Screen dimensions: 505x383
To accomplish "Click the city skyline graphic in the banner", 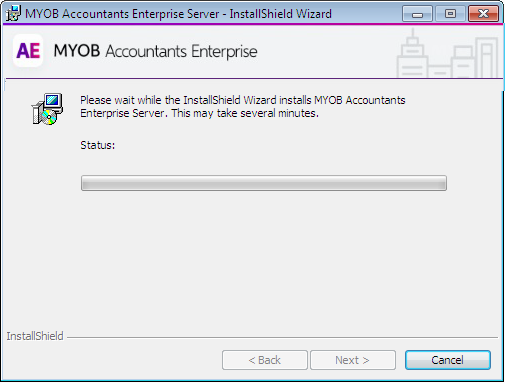I will tap(448, 54).
